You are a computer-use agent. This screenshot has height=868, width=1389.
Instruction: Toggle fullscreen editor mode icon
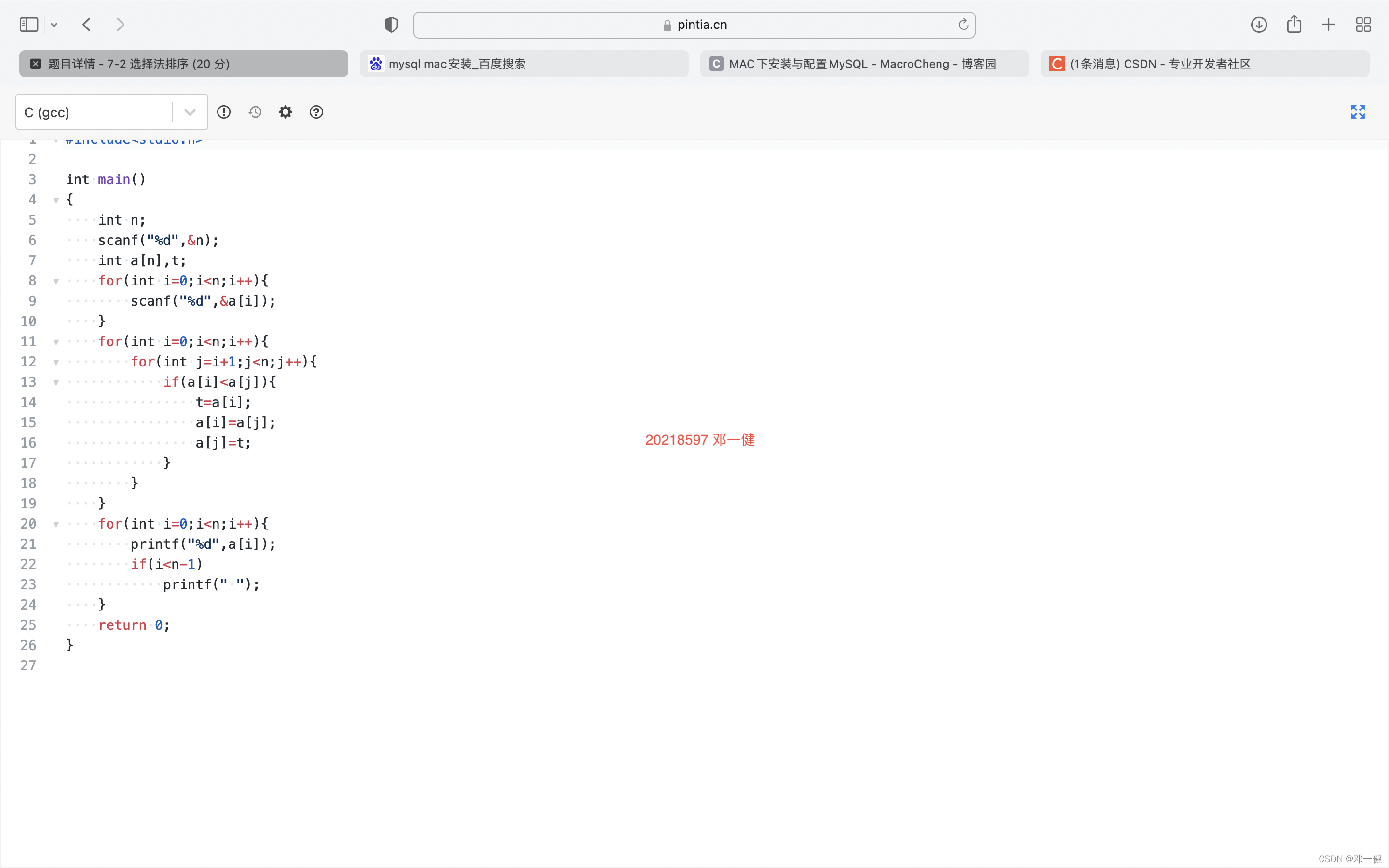[1358, 112]
